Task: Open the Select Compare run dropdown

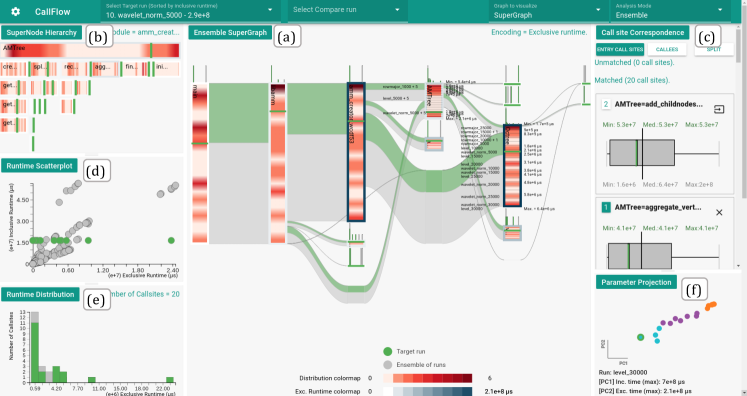Action: coord(347,10)
